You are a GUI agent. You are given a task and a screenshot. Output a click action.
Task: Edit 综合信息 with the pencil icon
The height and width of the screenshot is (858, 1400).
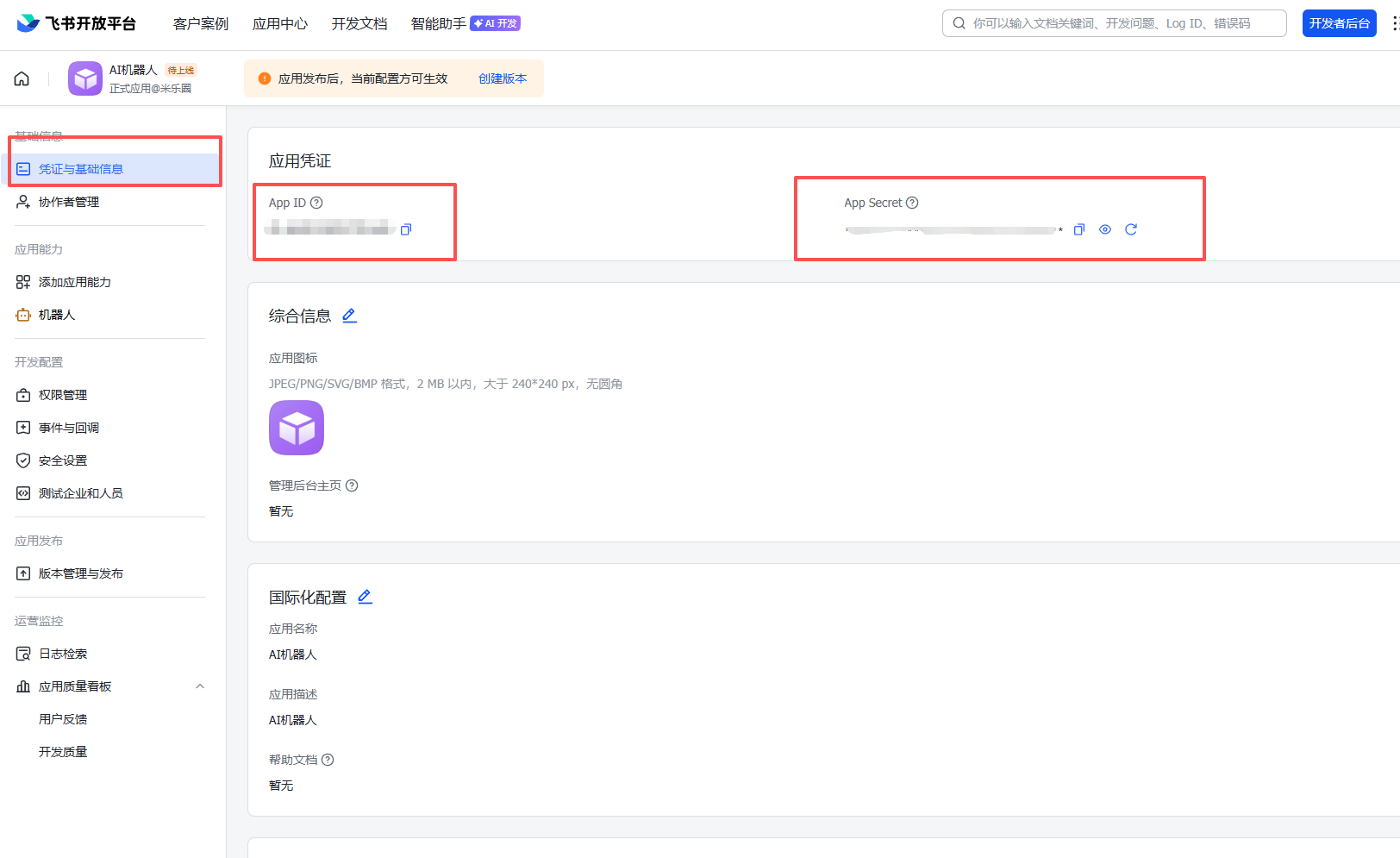(349, 316)
